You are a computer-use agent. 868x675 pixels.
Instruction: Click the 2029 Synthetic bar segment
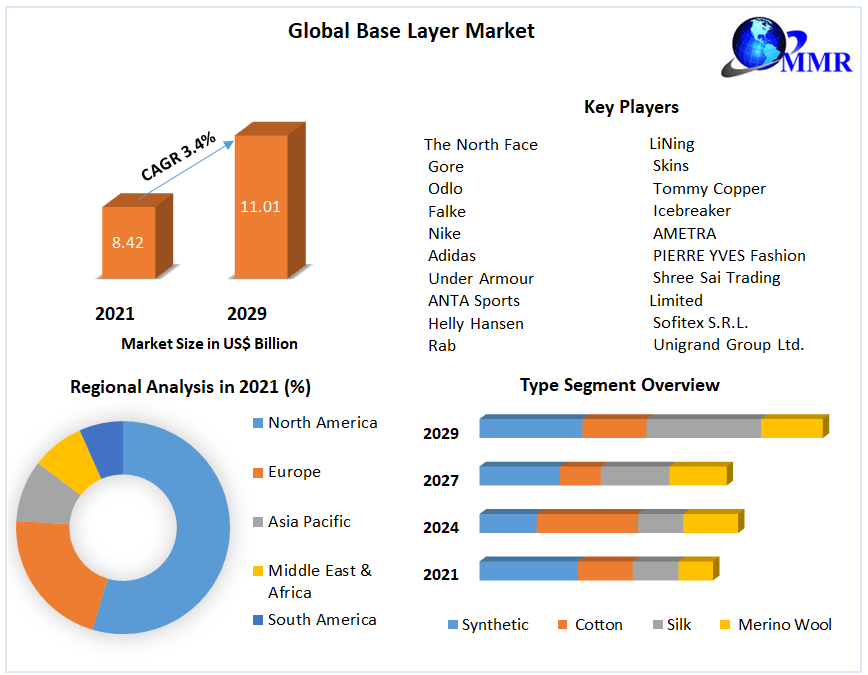tap(530, 428)
